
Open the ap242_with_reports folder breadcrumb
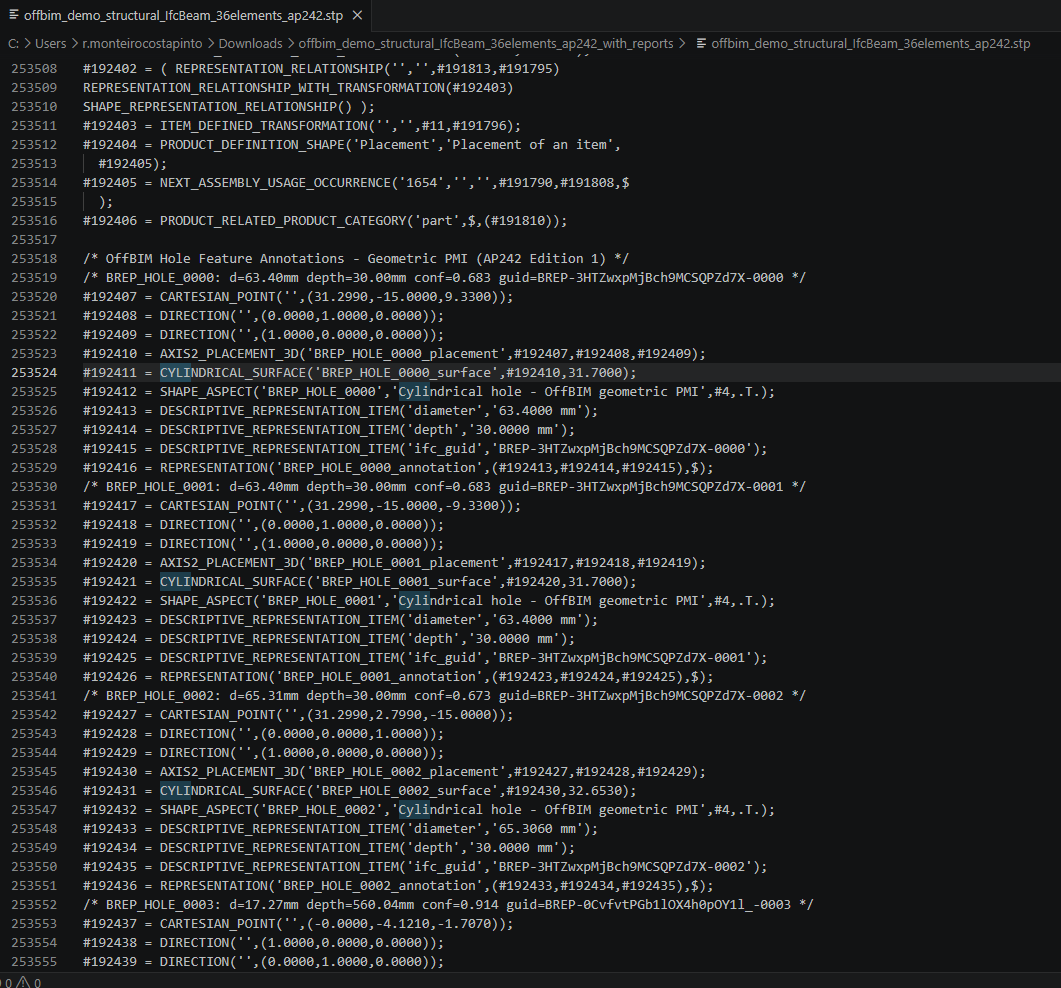point(486,43)
